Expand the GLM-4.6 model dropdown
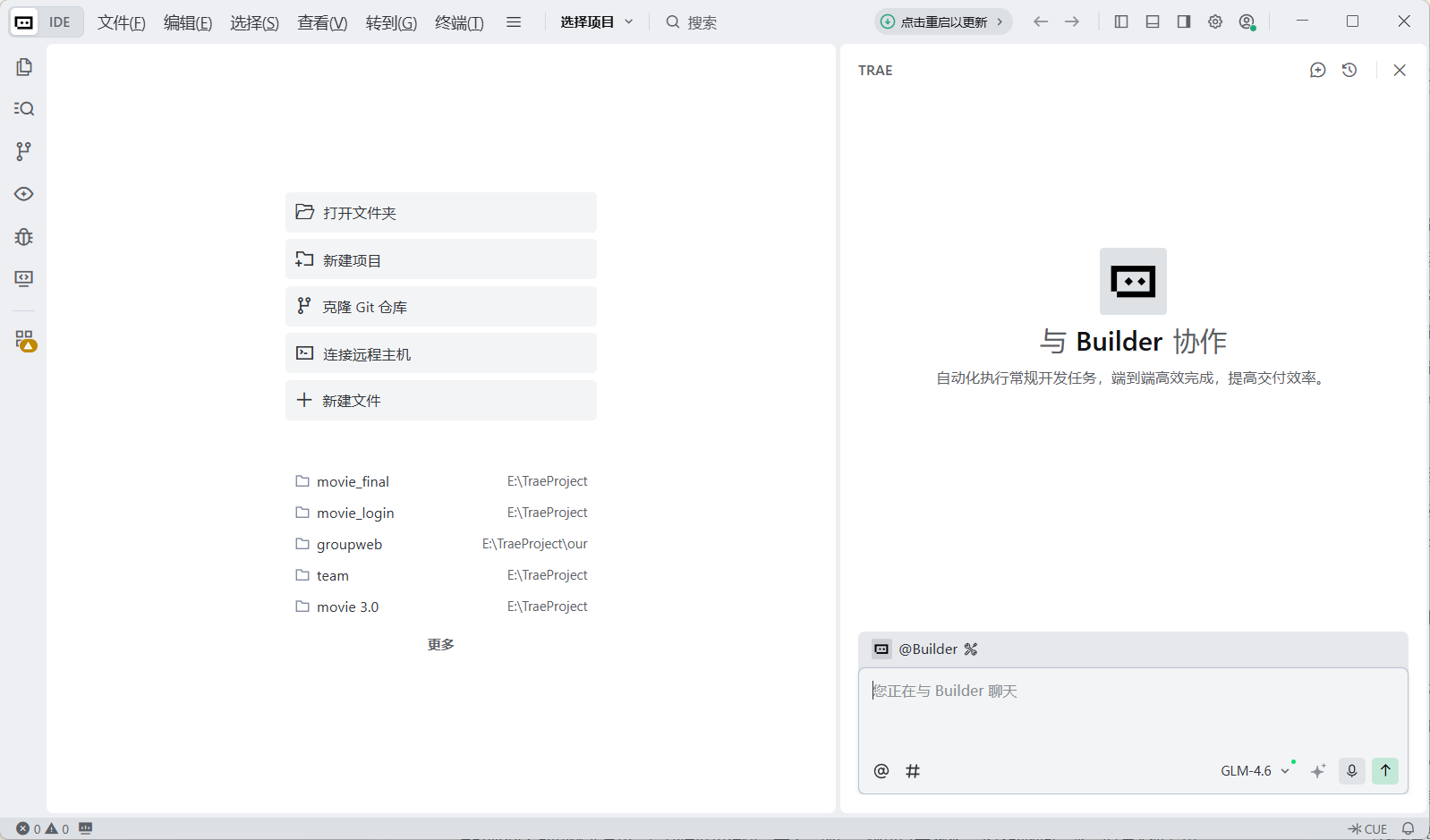 (x=1255, y=770)
